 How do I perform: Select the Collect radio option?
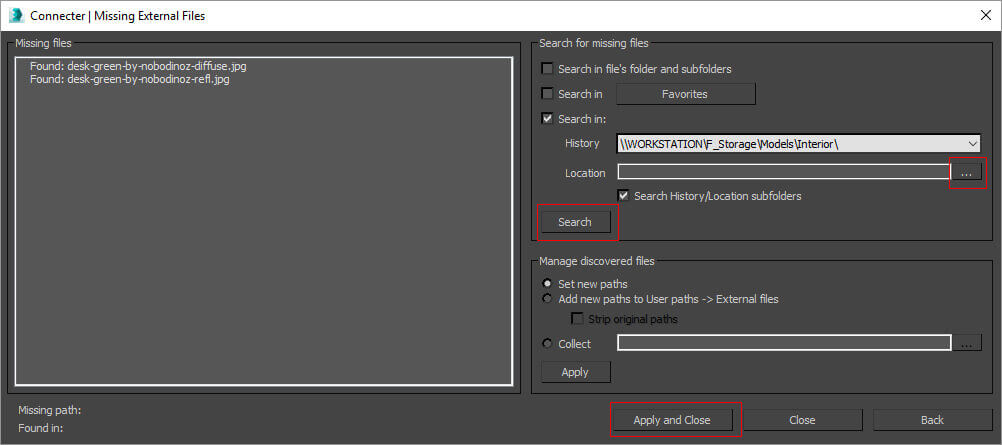pyautogui.click(x=547, y=343)
